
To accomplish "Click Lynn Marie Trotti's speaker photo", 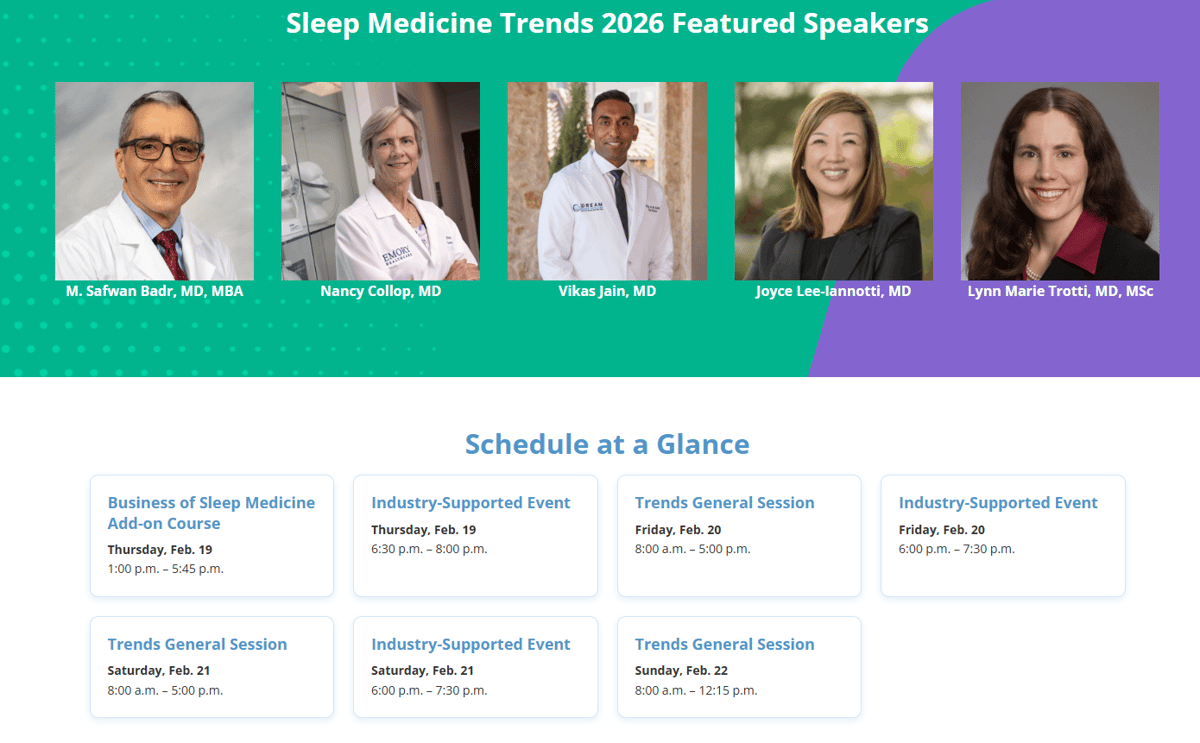I will click(x=1060, y=181).
